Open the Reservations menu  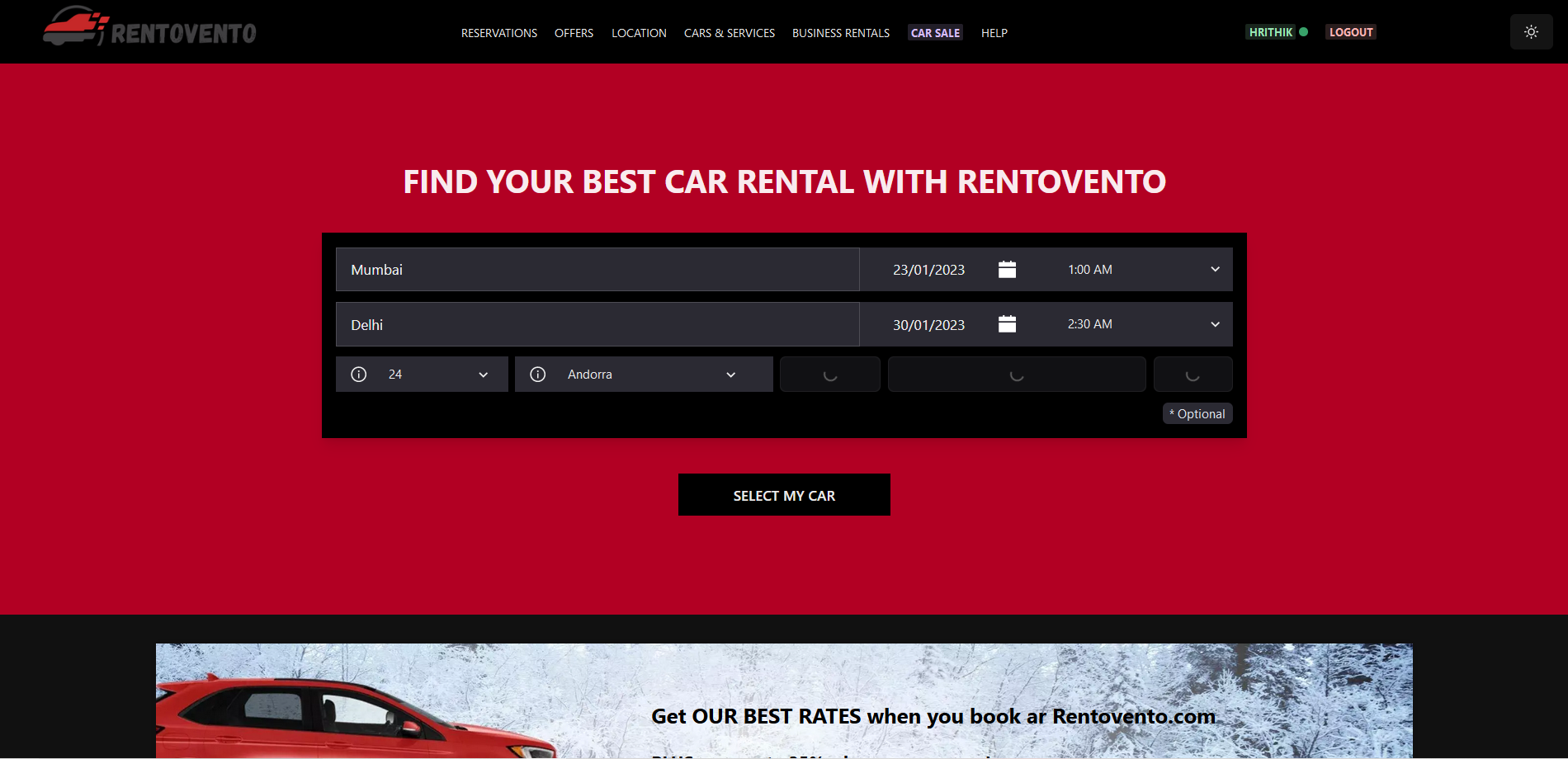(498, 33)
